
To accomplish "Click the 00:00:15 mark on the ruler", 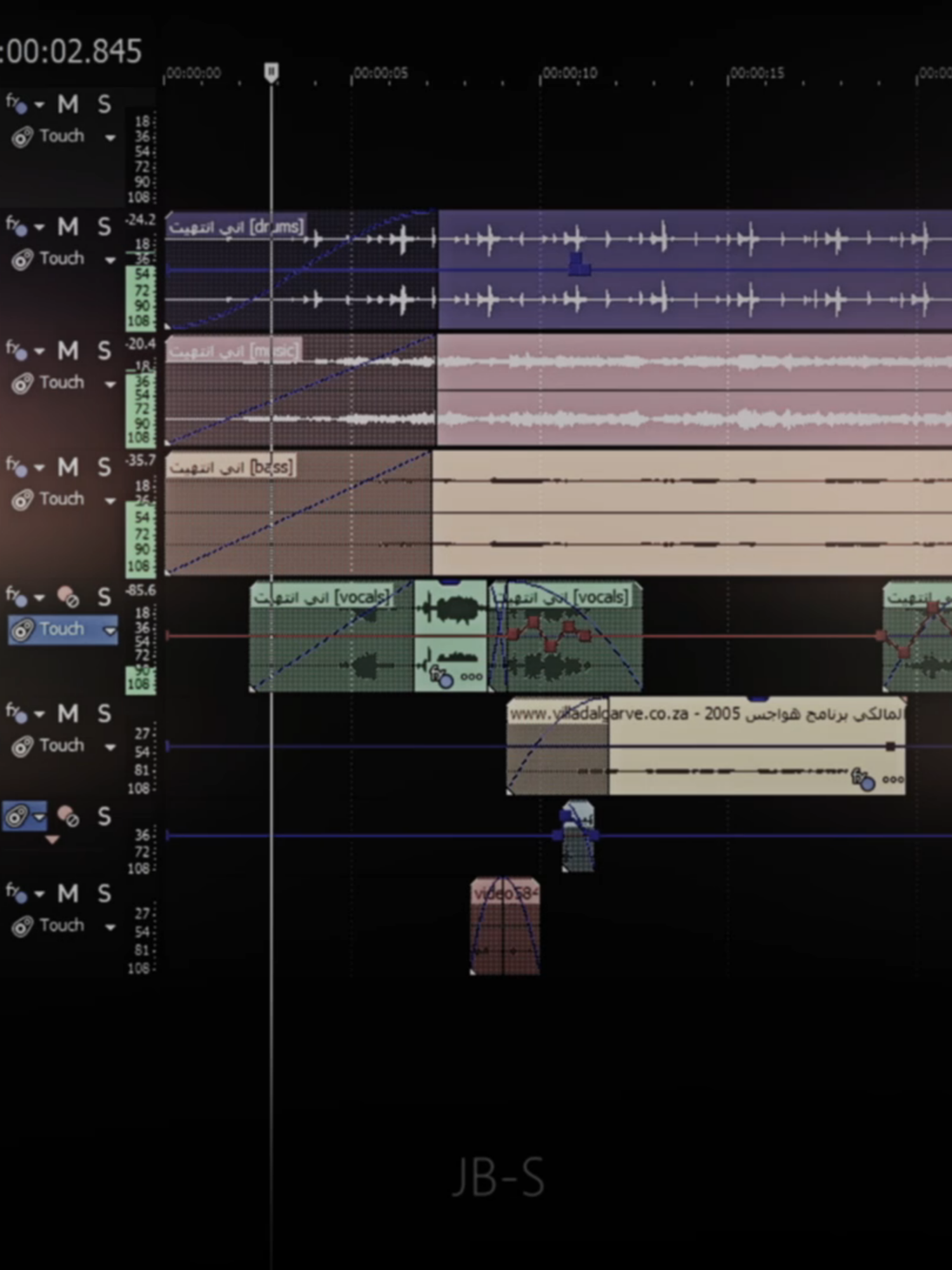I will pyautogui.click(x=757, y=73).
